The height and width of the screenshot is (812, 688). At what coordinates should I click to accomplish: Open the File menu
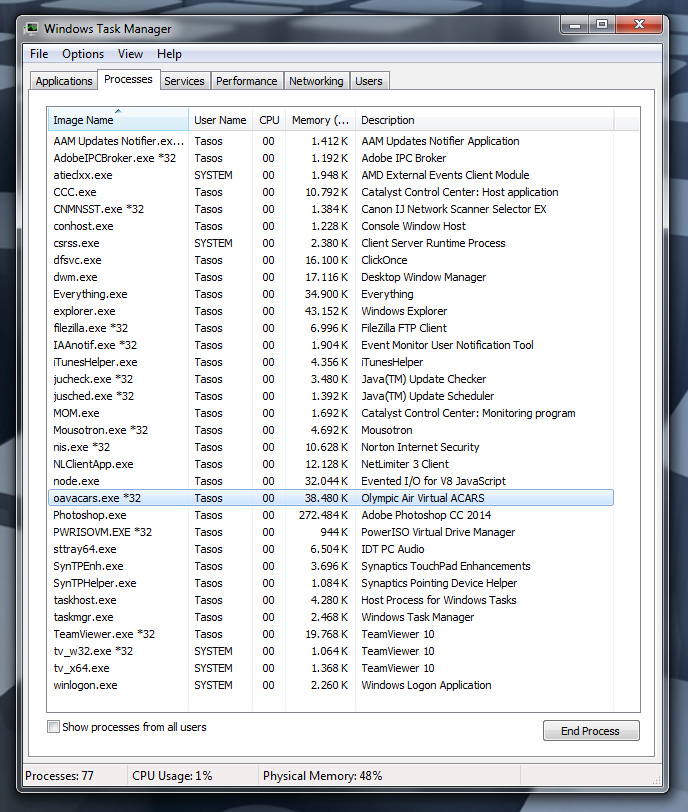point(39,54)
